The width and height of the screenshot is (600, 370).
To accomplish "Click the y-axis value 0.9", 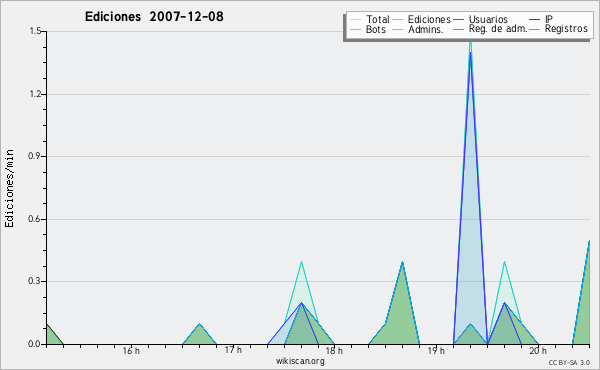I will coord(35,156).
